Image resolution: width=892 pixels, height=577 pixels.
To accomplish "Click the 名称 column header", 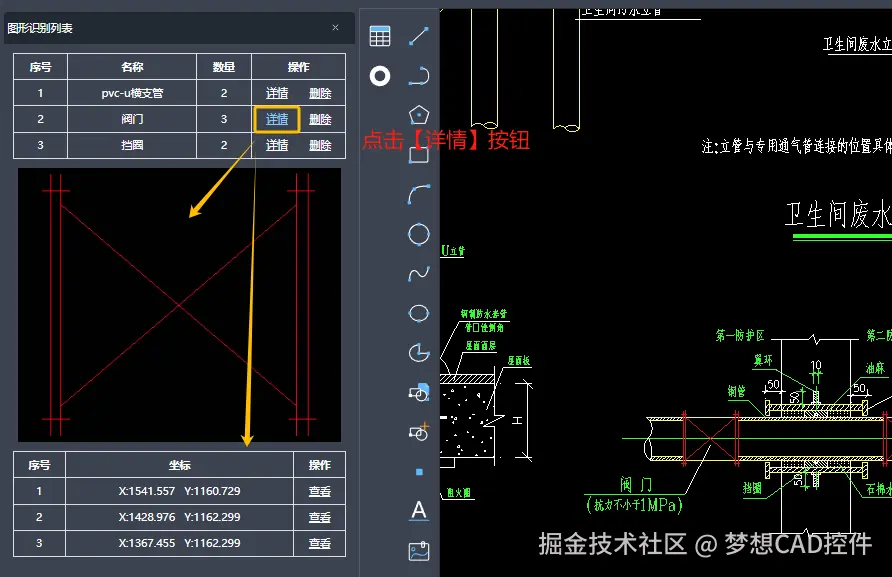I will click(132, 67).
